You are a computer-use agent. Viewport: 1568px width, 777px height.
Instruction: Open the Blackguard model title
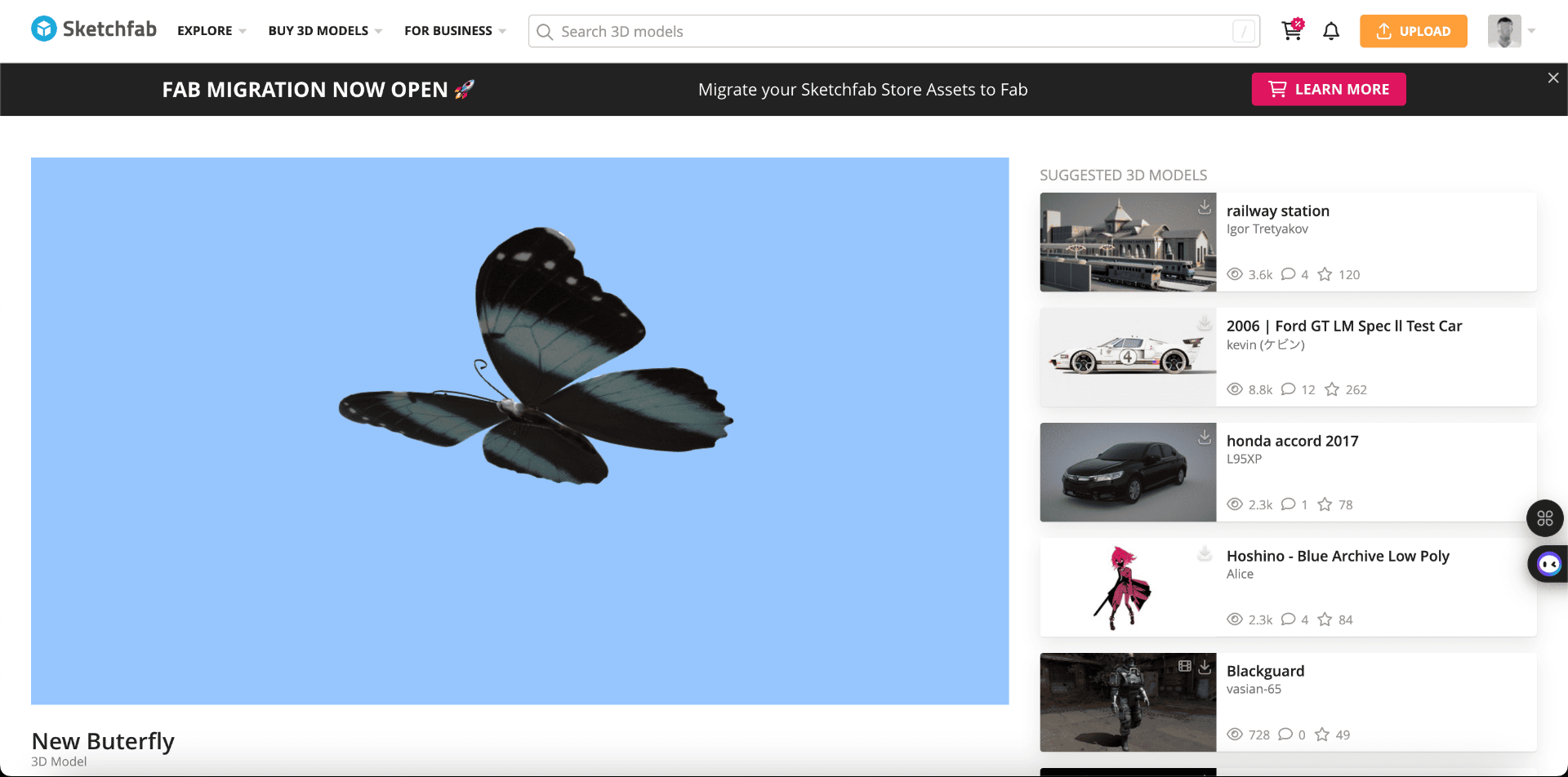point(1266,671)
